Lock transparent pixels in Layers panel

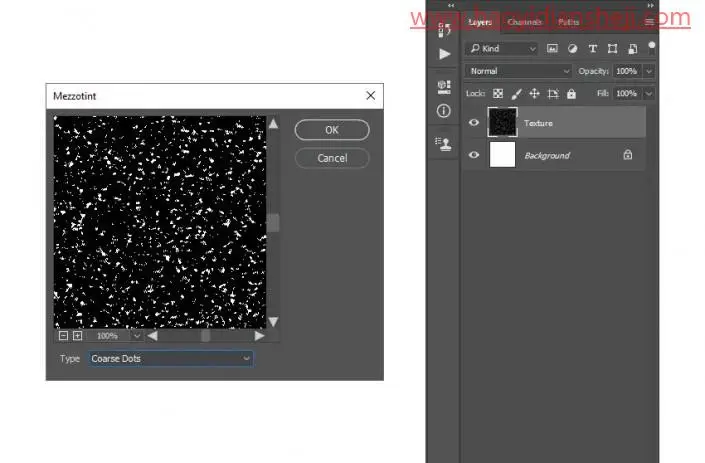point(498,93)
